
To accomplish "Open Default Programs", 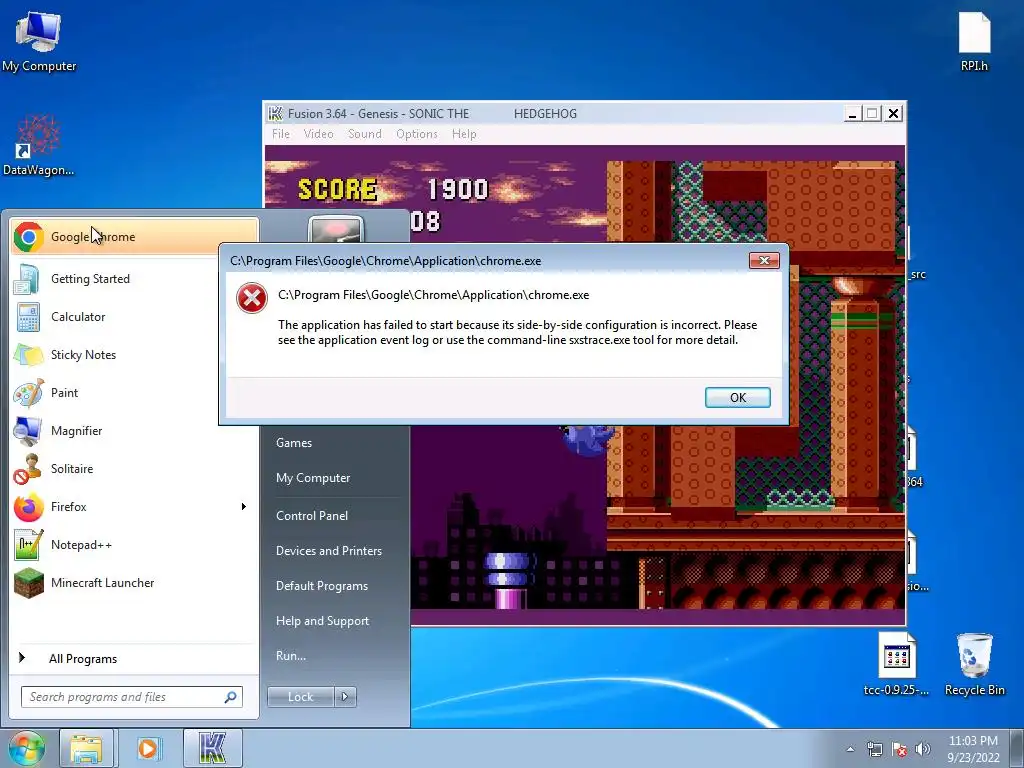I will click(x=321, y=586).
